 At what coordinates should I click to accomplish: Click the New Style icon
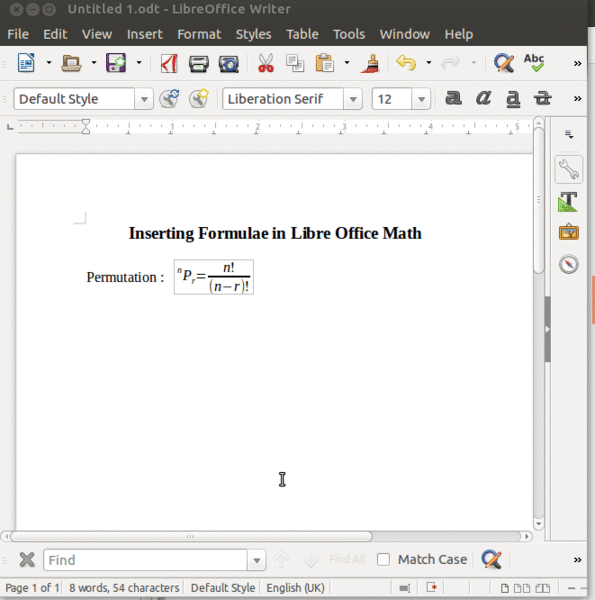click(199, 99)
